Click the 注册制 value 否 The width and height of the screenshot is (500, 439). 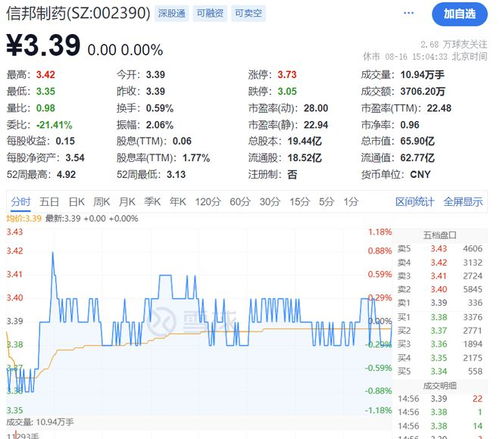tap(292, 174)
